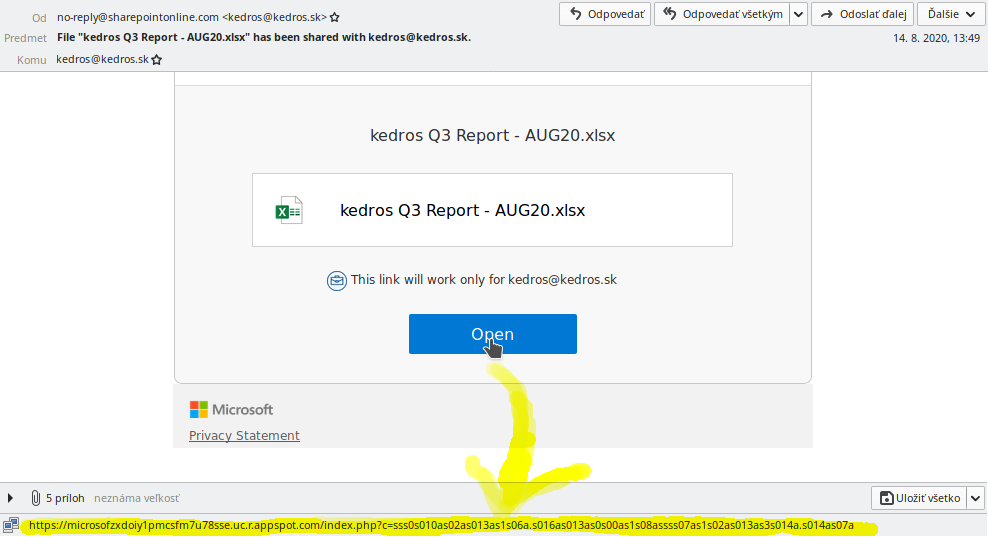
Task: Click the kedros Q3 Report - AUG20.xlsx file card
Action: [x=492, y=210]
